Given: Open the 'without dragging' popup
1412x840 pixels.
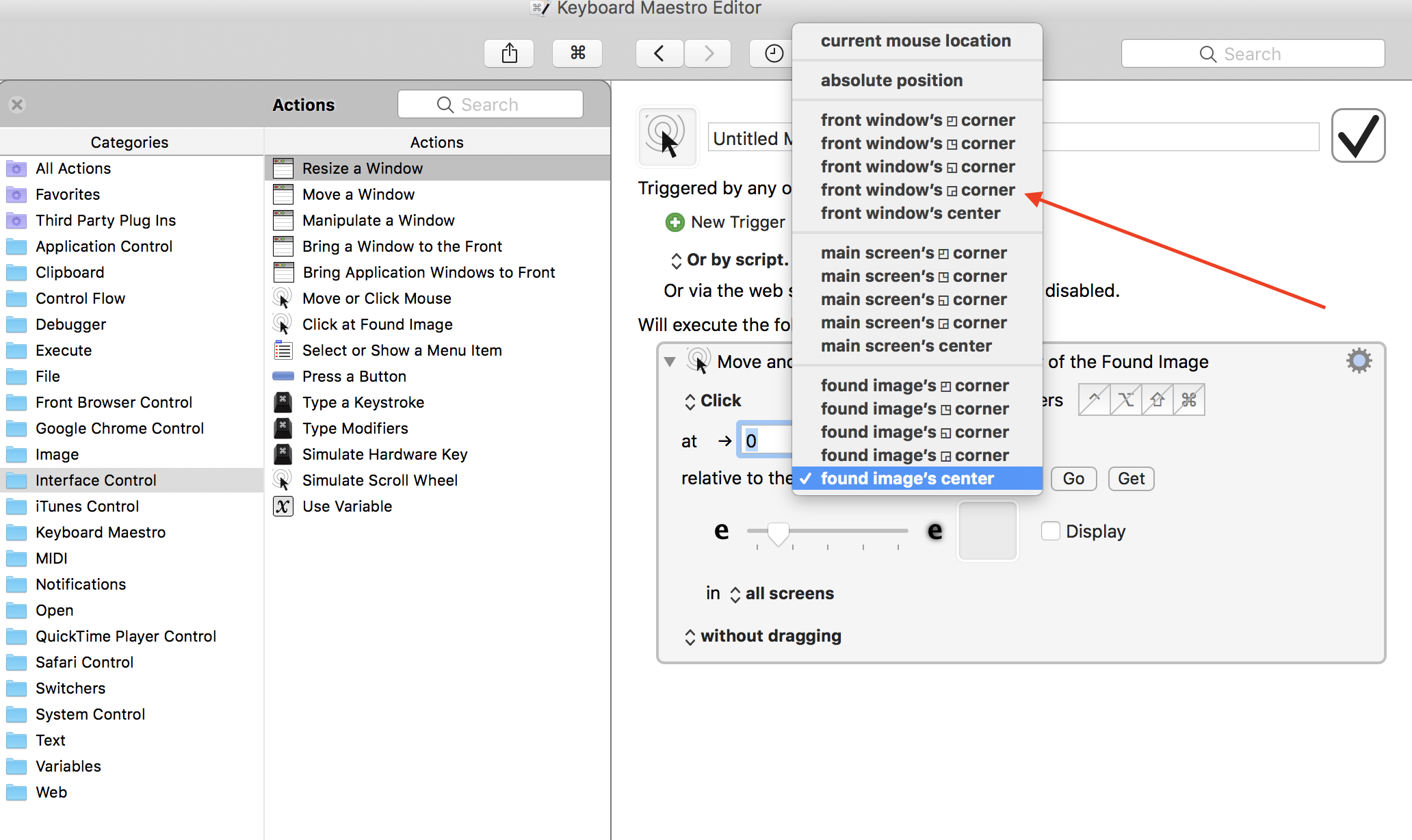Looking at the screenshot, I should pos(763,636).
